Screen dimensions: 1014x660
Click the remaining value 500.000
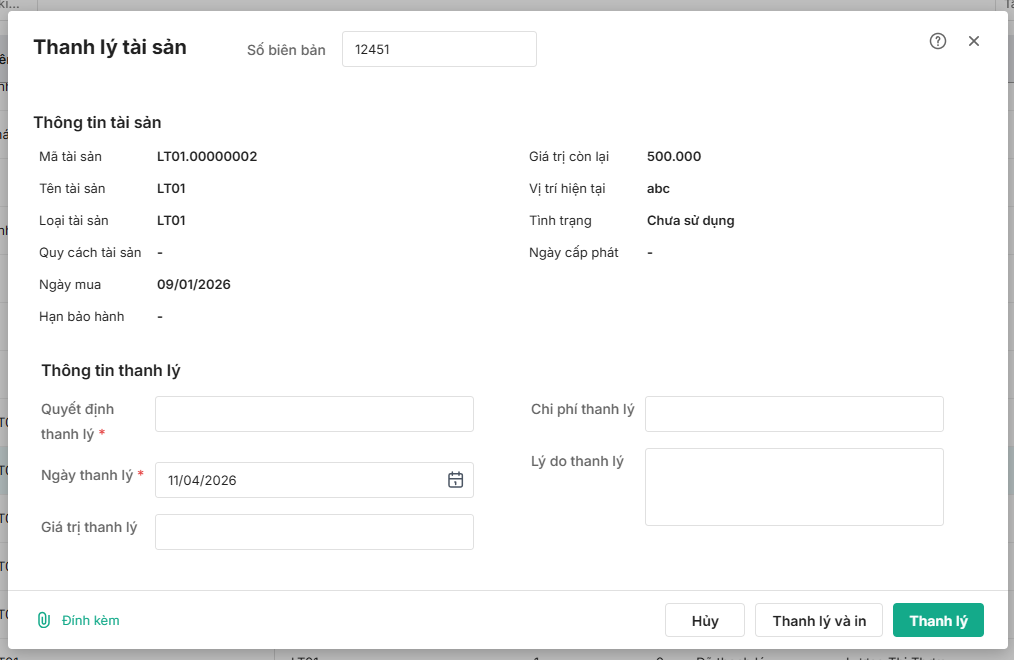point(674,156)
